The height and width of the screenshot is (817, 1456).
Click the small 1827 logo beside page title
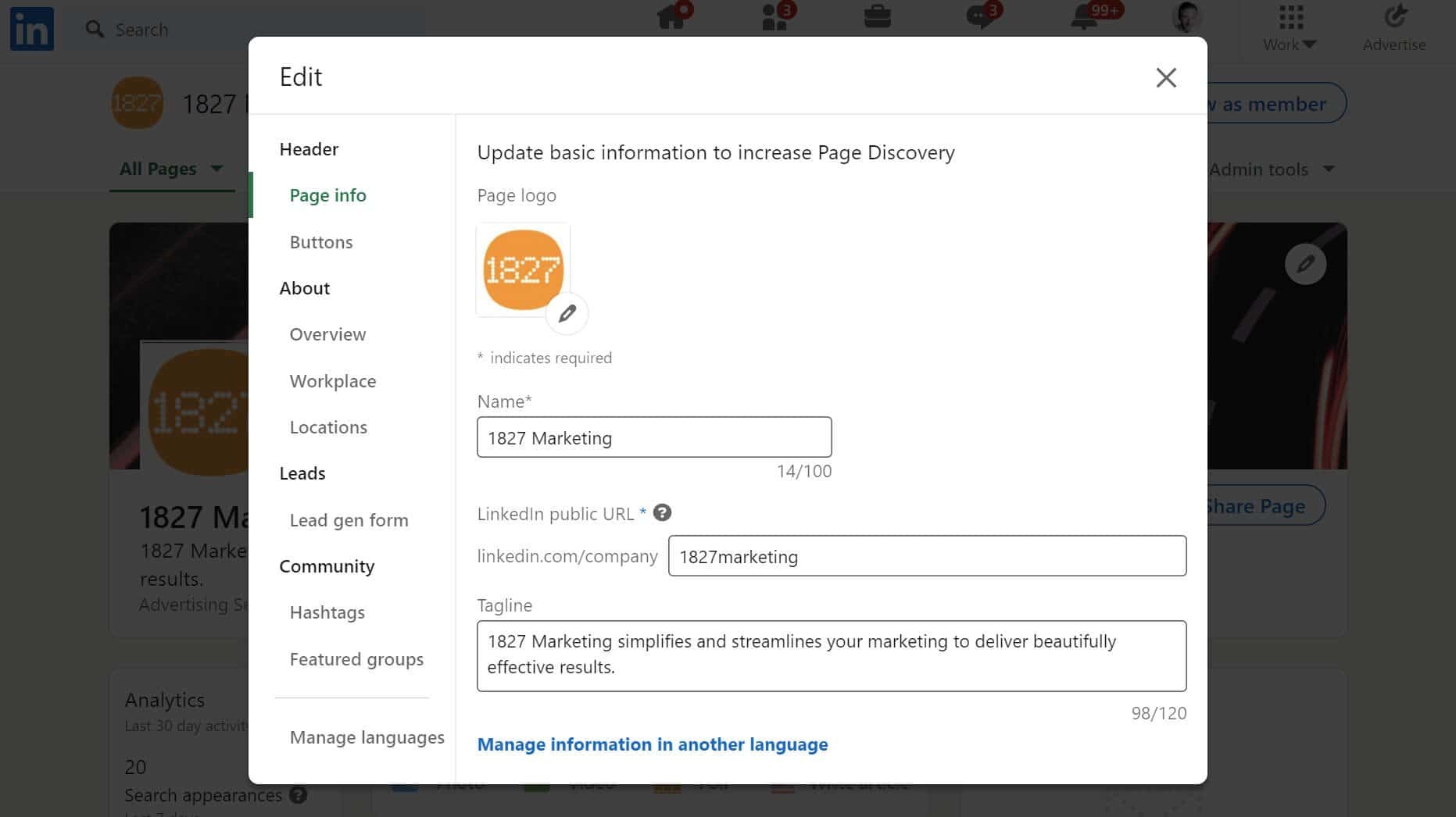tap(137, 102)
